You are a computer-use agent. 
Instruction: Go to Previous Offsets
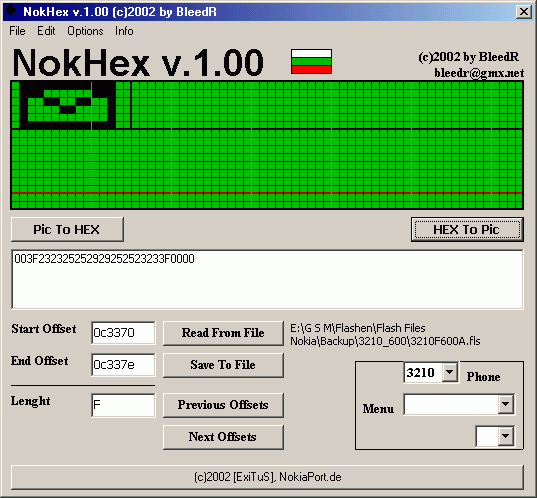[x=223, y=405]
